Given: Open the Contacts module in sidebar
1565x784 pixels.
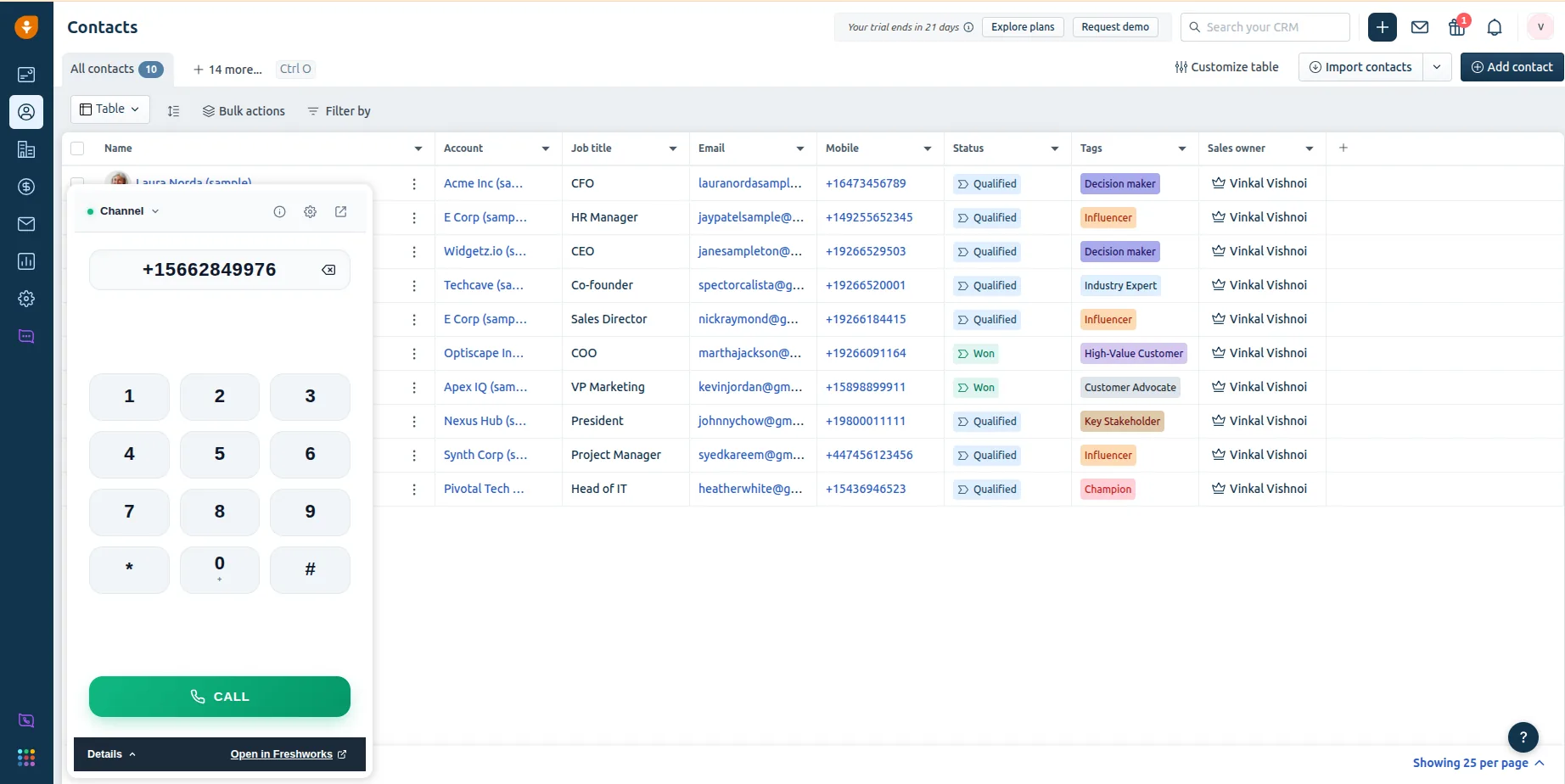Looking at the screenshot, I should [x=26, y=112].
